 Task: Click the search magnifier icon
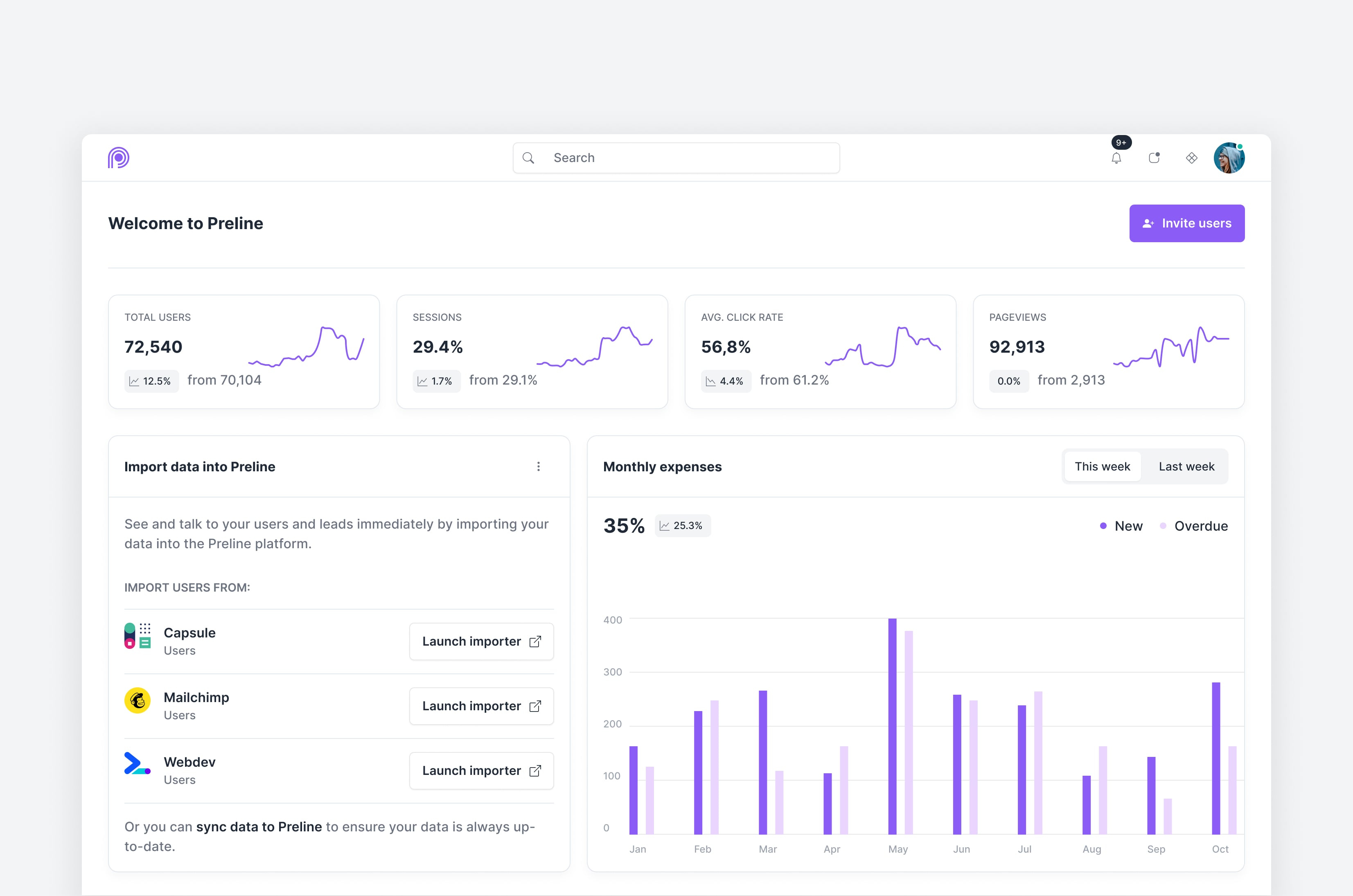[x=529, y=158]
